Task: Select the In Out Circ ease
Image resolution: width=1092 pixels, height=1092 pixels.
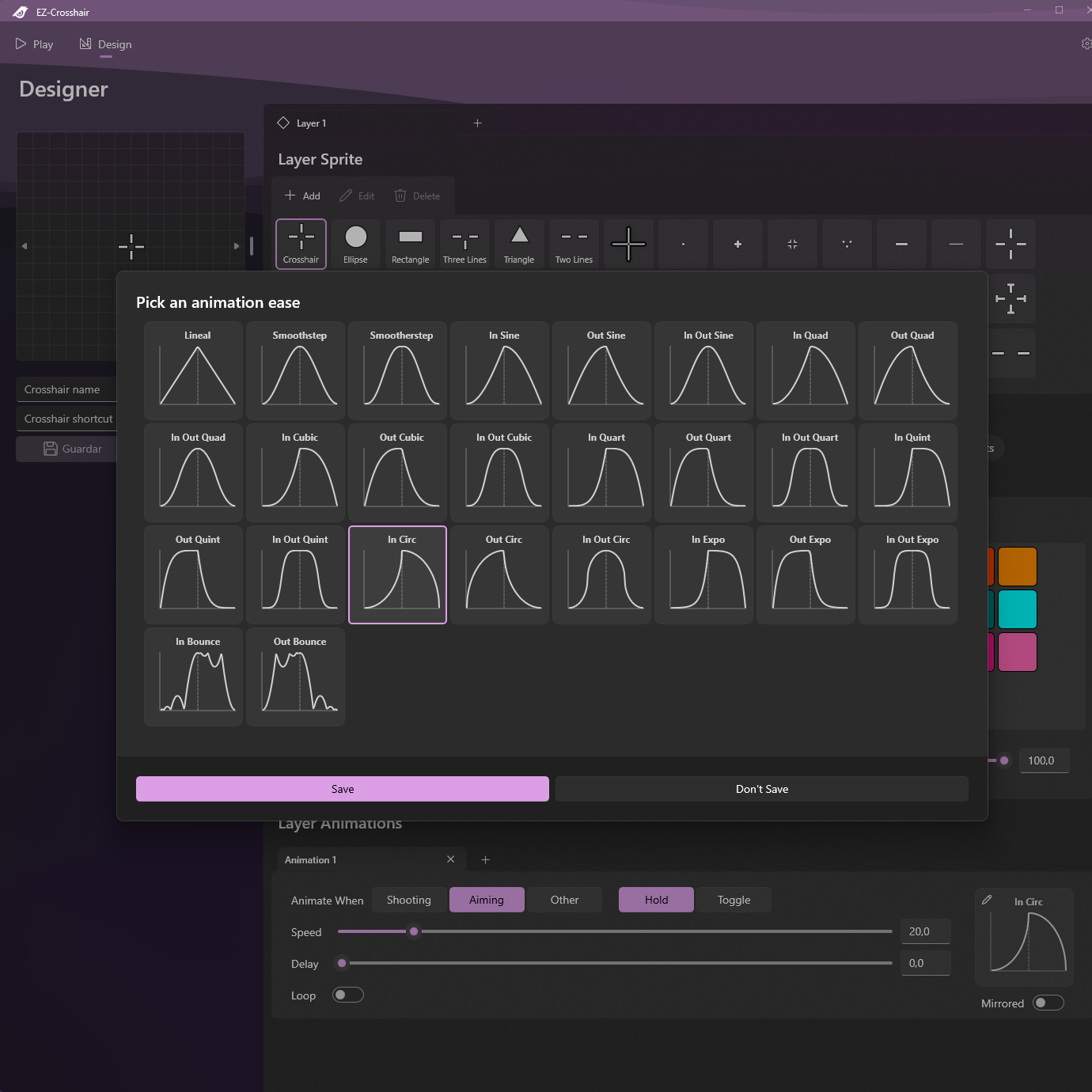Action: 601,574
